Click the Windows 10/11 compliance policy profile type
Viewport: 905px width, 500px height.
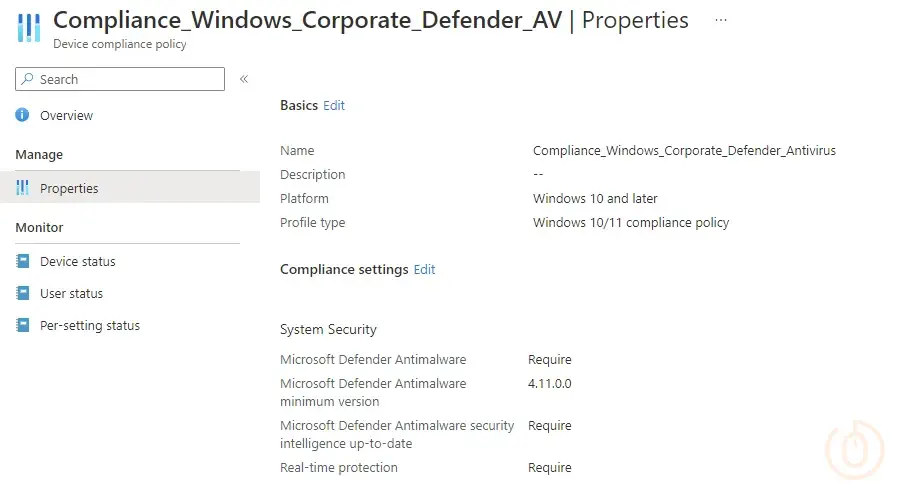pyautogui.click(x=631, y=223)
